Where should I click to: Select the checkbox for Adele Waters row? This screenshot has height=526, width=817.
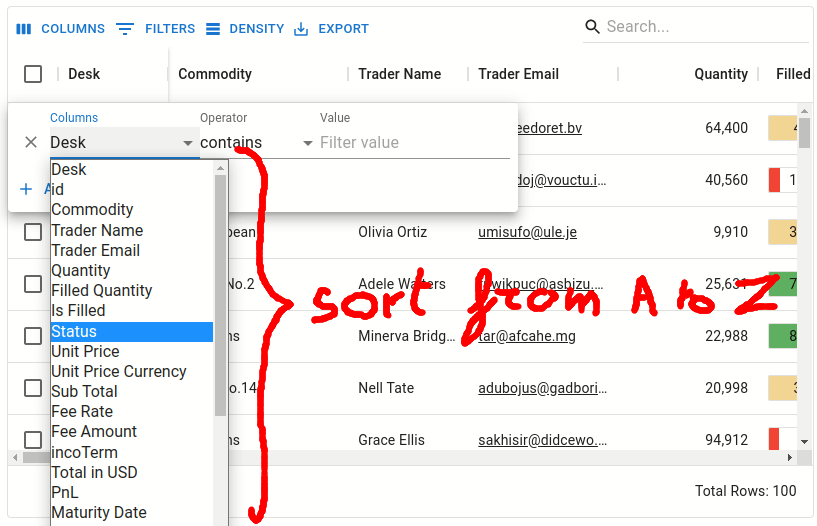point(33,284)
